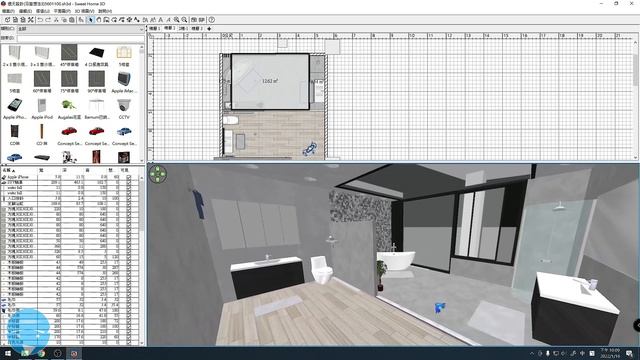The height and width of the screenshot is (360, 640).
Task: Activate the Select arrow mode tool
Action: click(x=91, y=20)
